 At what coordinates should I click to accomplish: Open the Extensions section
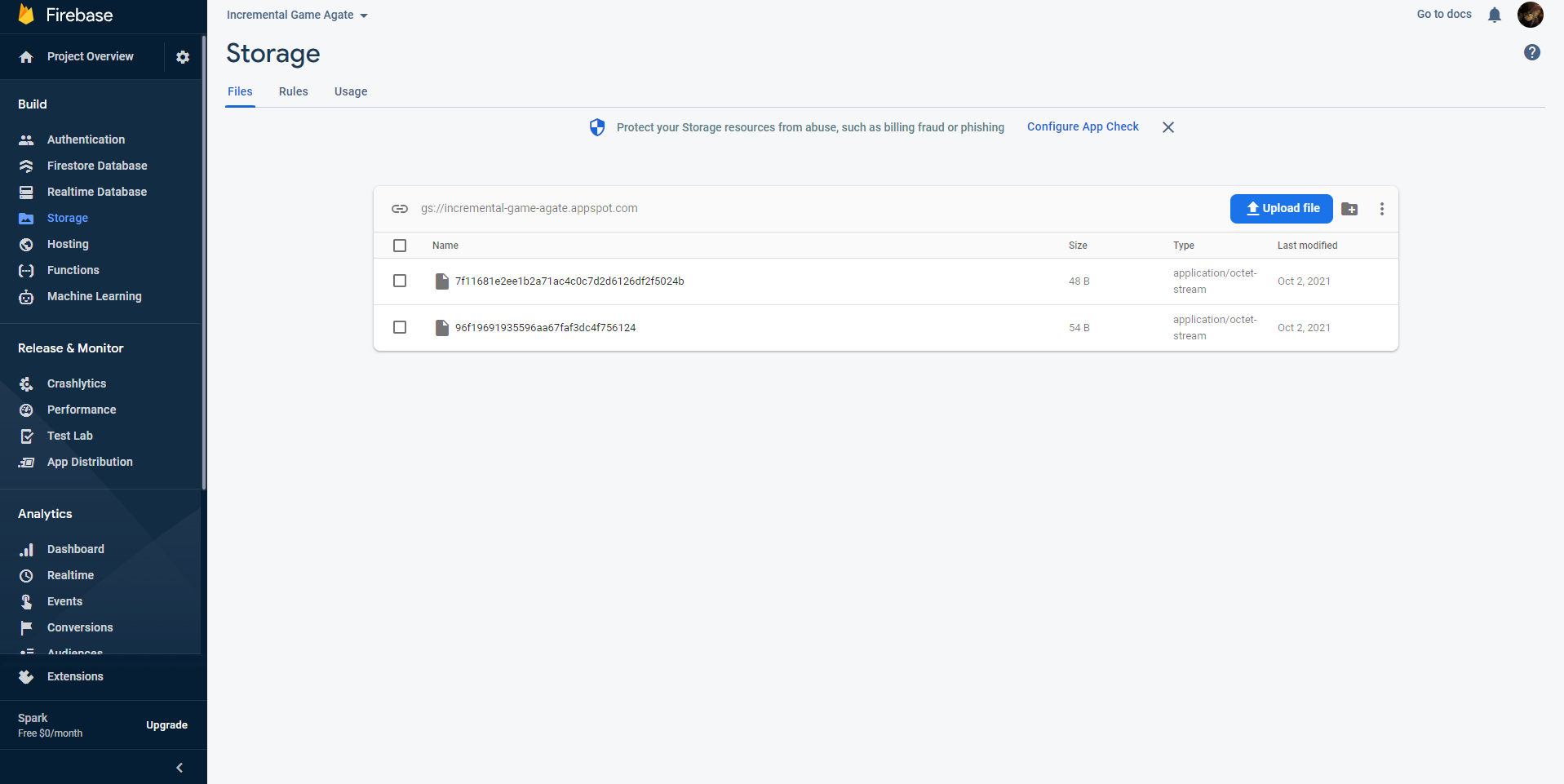pos(75,675)
